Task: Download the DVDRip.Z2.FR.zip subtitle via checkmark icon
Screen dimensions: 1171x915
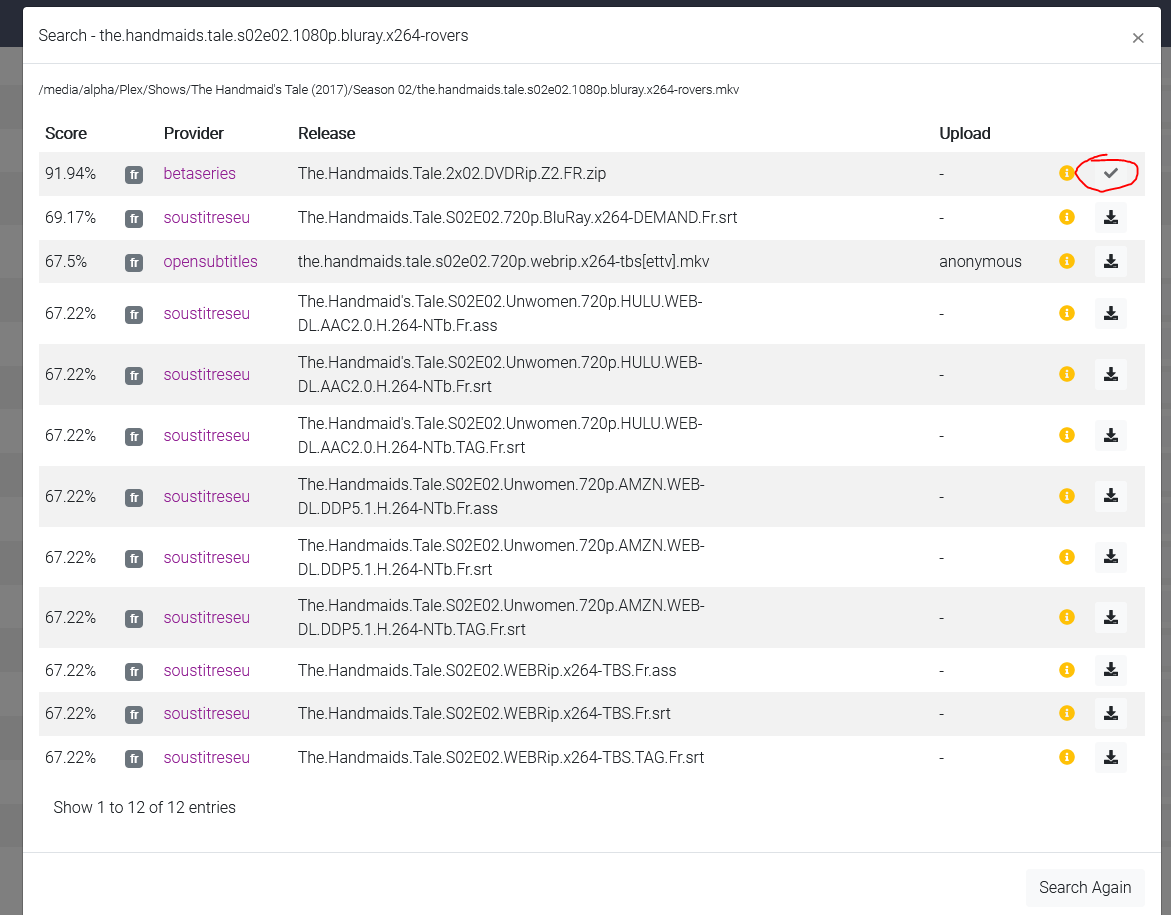Action: pyautogui.click(x=1110, y=172)
